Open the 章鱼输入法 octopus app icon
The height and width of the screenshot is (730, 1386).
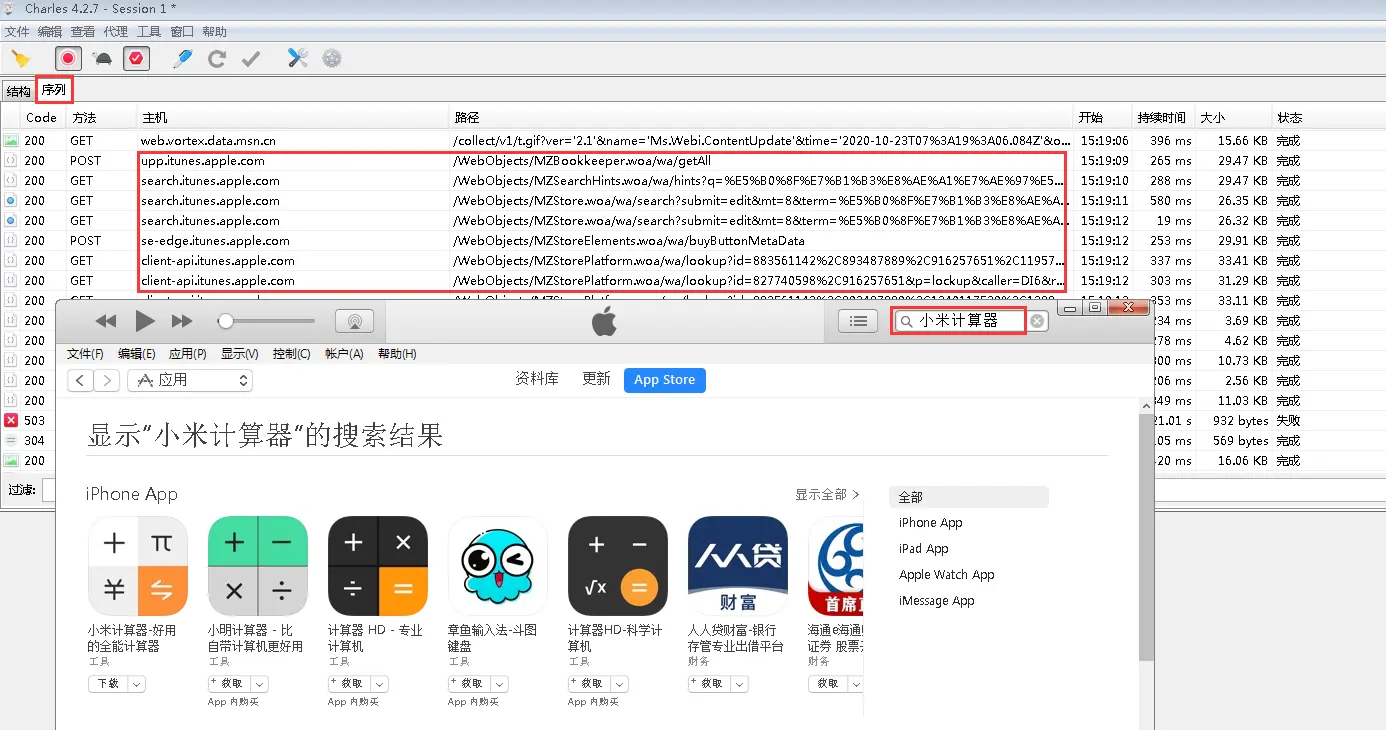(498, 566)
